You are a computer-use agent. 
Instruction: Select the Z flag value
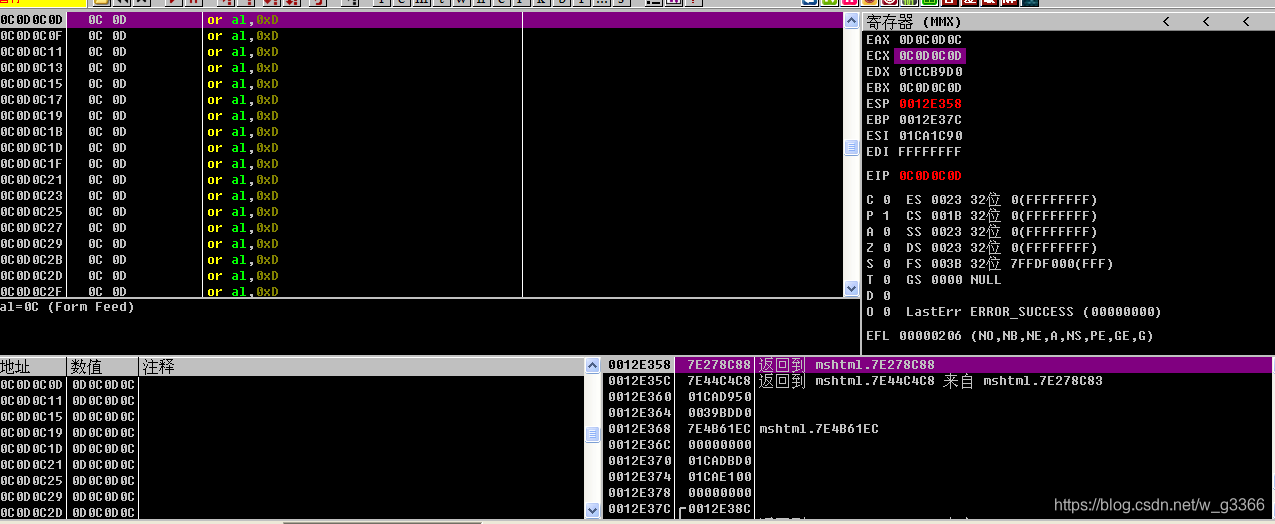click(x=887, y=248)
